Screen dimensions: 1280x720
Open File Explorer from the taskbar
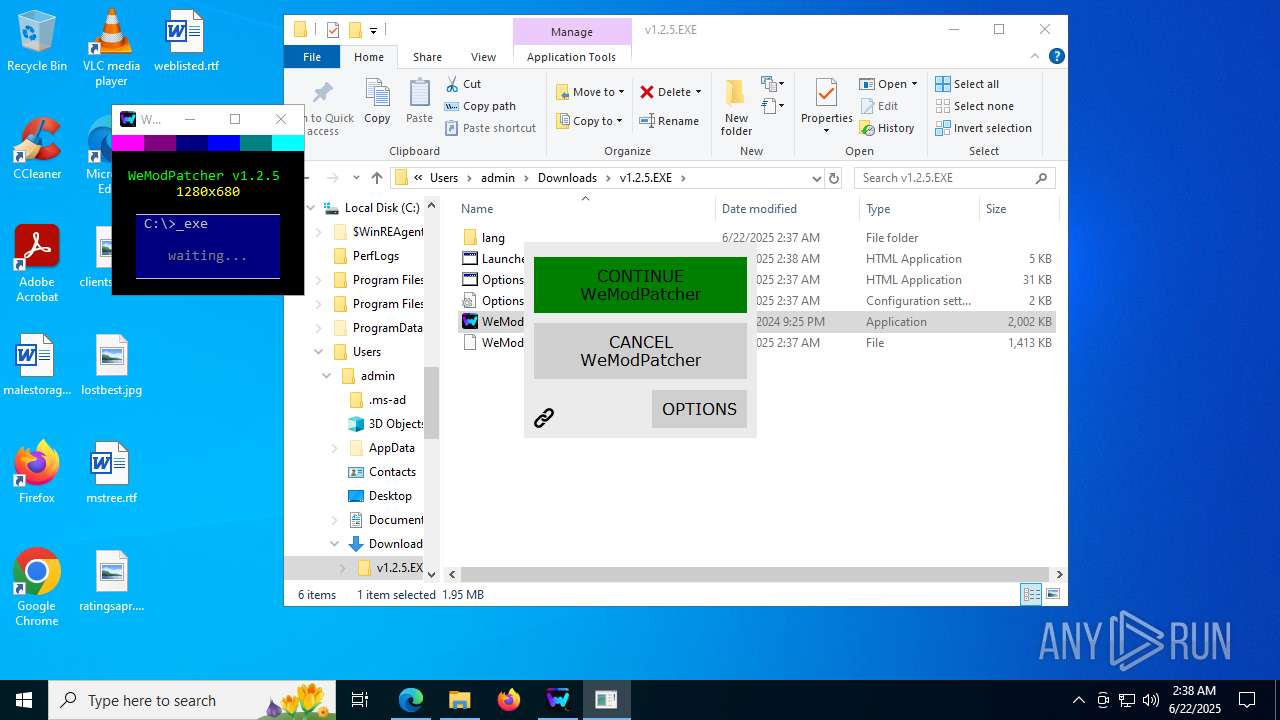459,700
